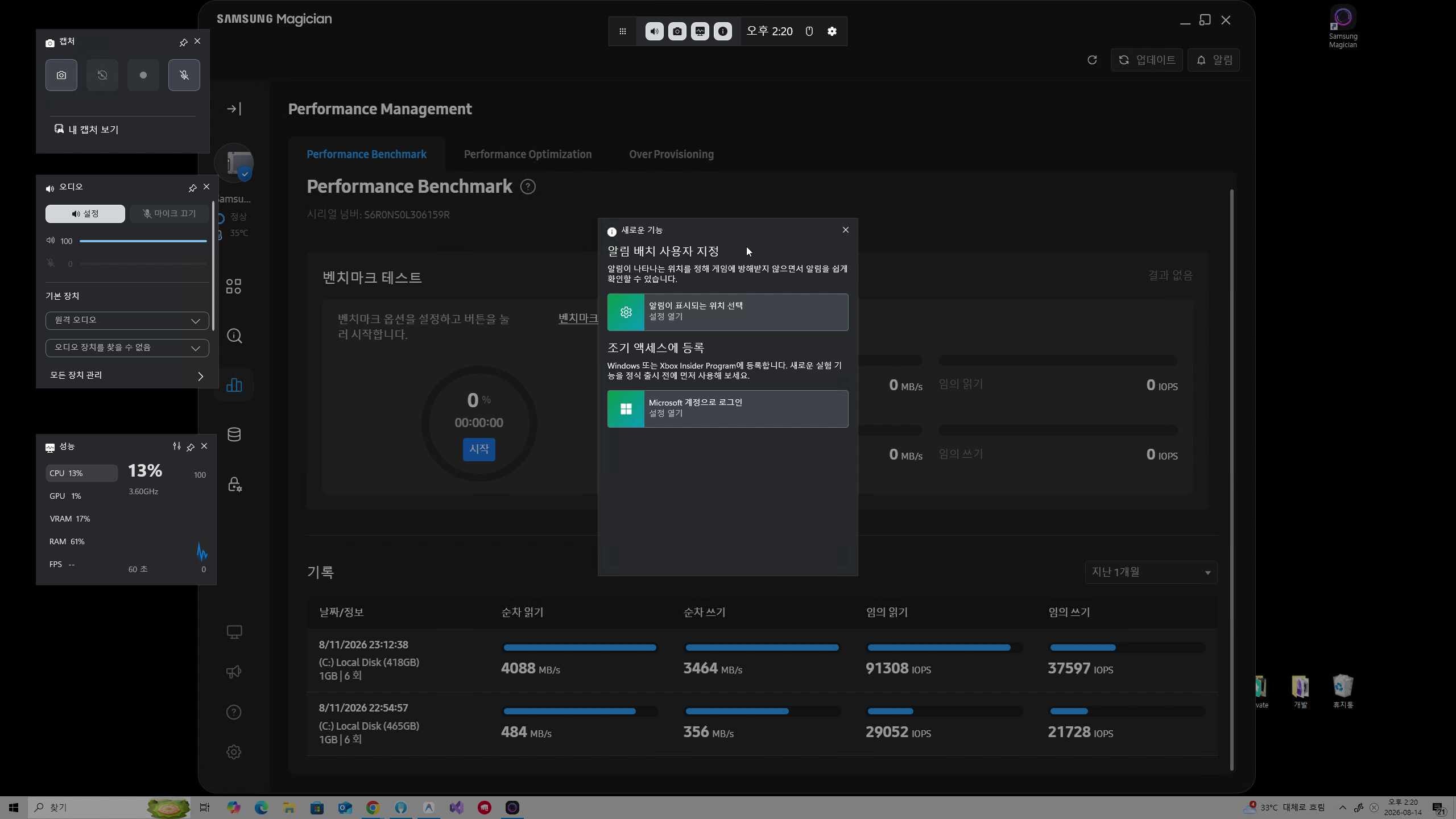Click the Magician content vertical scrollbar
1456x819 pixels.
(x=1232, y=481)
